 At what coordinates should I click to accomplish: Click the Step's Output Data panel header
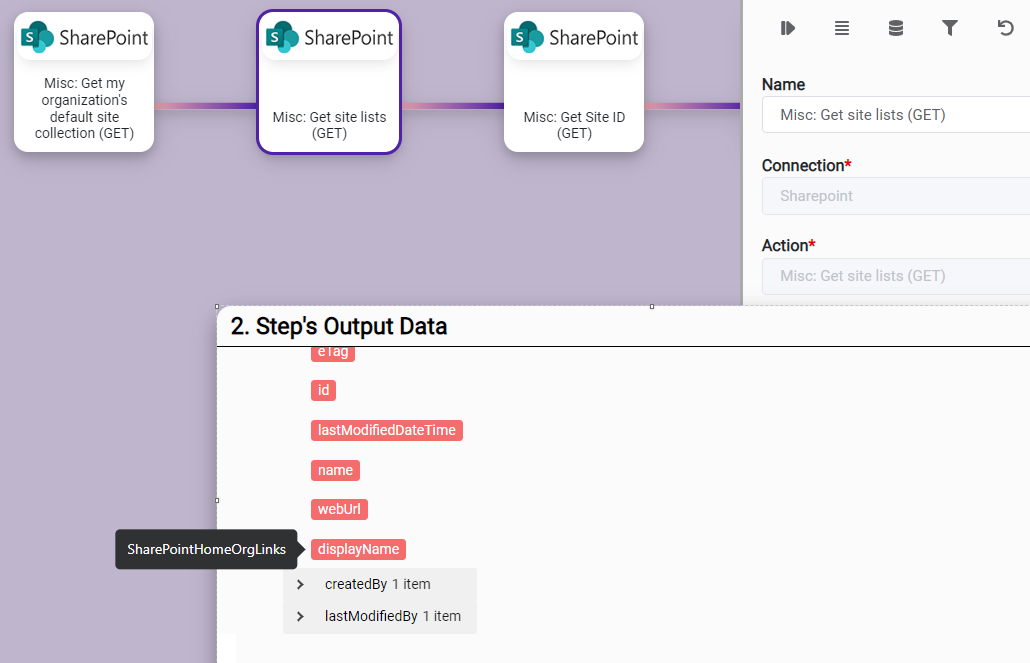point(339,326)
